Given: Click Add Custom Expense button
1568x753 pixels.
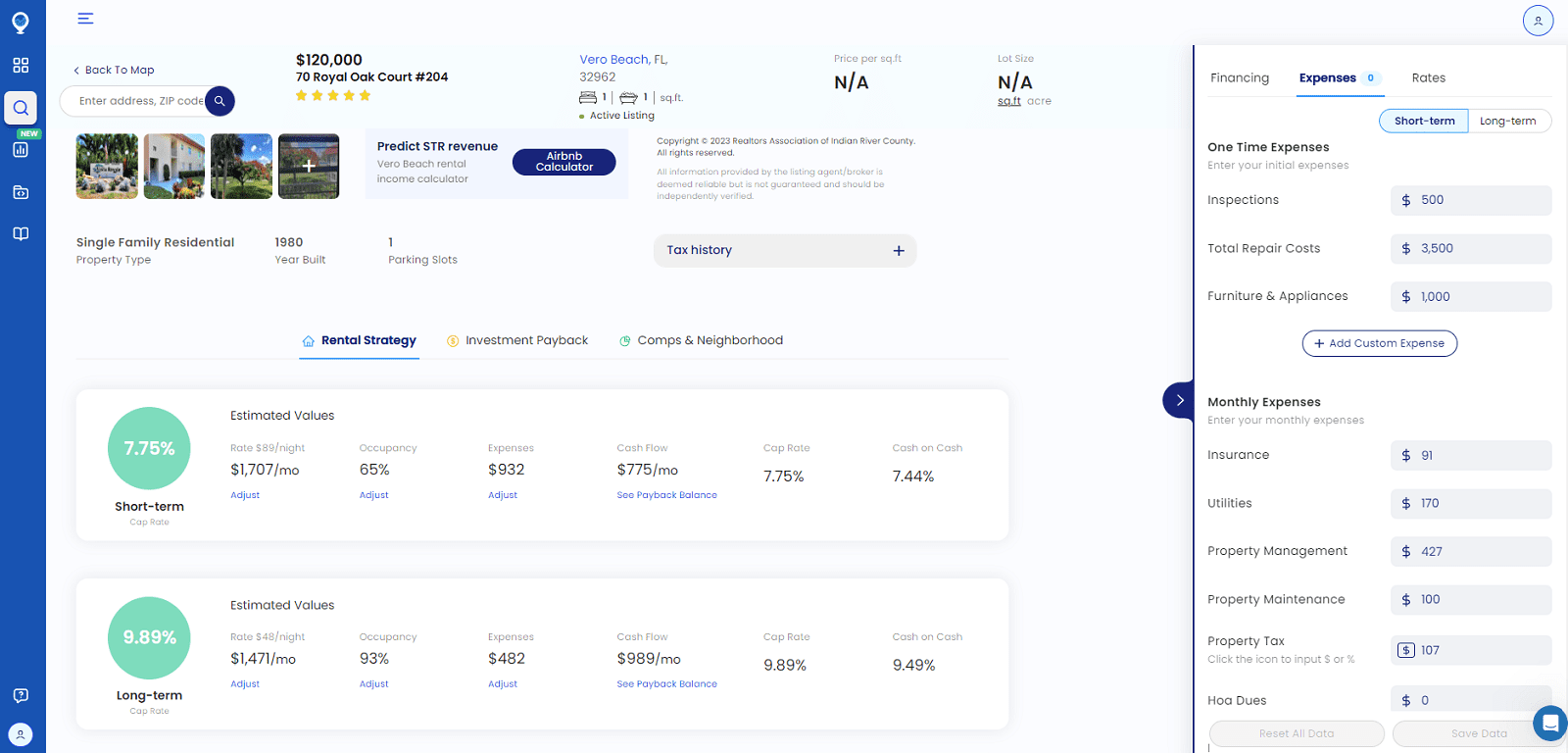Looking at the screenshot, I should click(x=1379, y=343).
